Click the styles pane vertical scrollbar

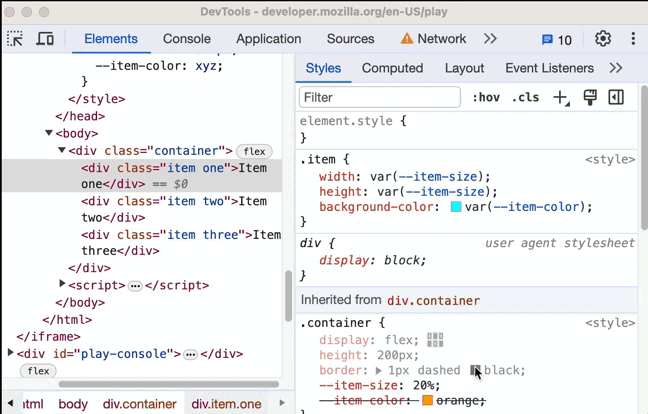tap(644, 157)
